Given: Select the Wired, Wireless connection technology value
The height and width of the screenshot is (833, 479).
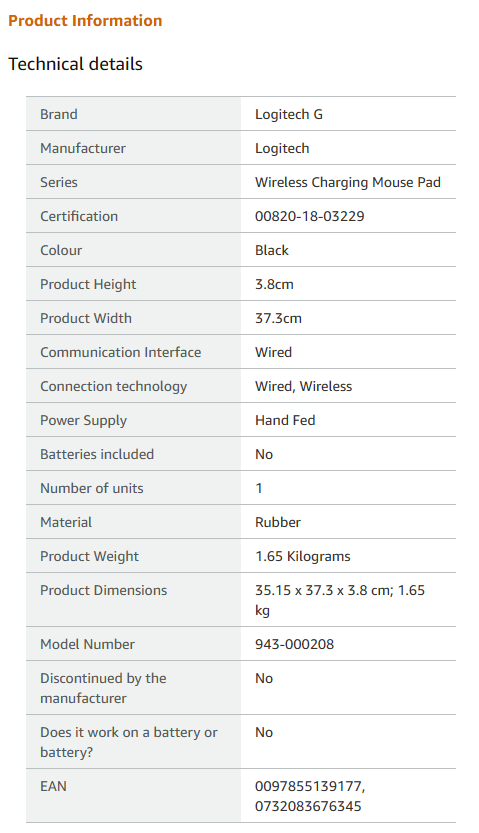Looking at the screenshot, I should click(303, 386).
